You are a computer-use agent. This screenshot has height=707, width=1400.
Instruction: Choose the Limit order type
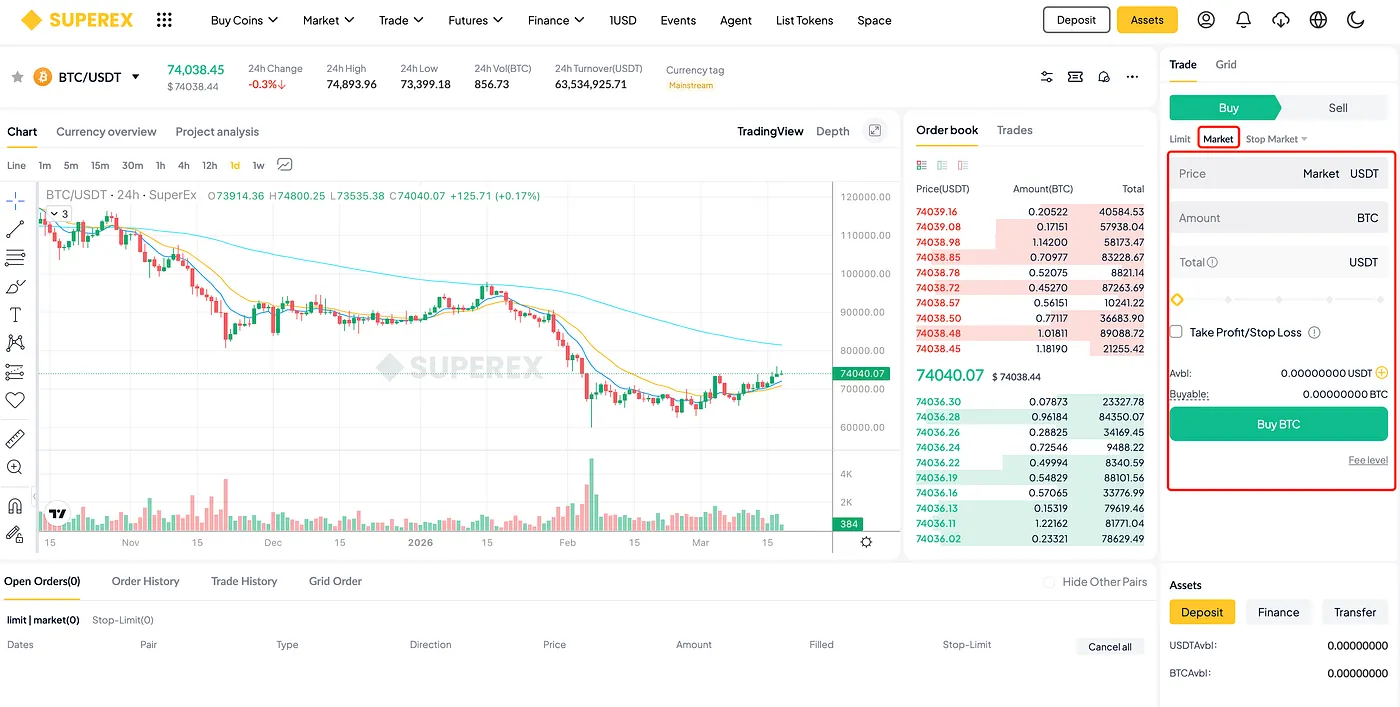[x=1180, y=139]
